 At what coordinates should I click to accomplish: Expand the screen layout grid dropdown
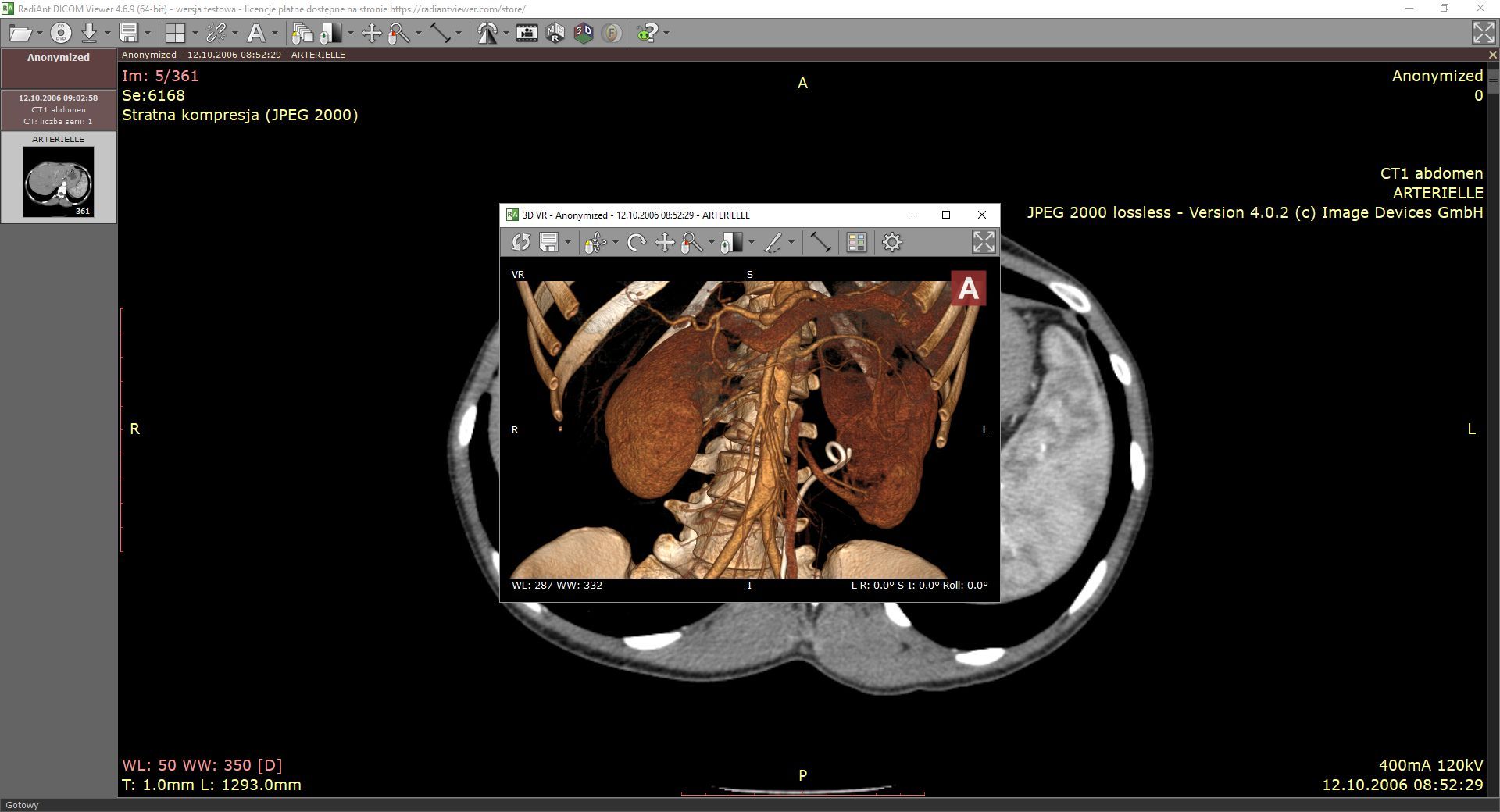click(195, 33)
